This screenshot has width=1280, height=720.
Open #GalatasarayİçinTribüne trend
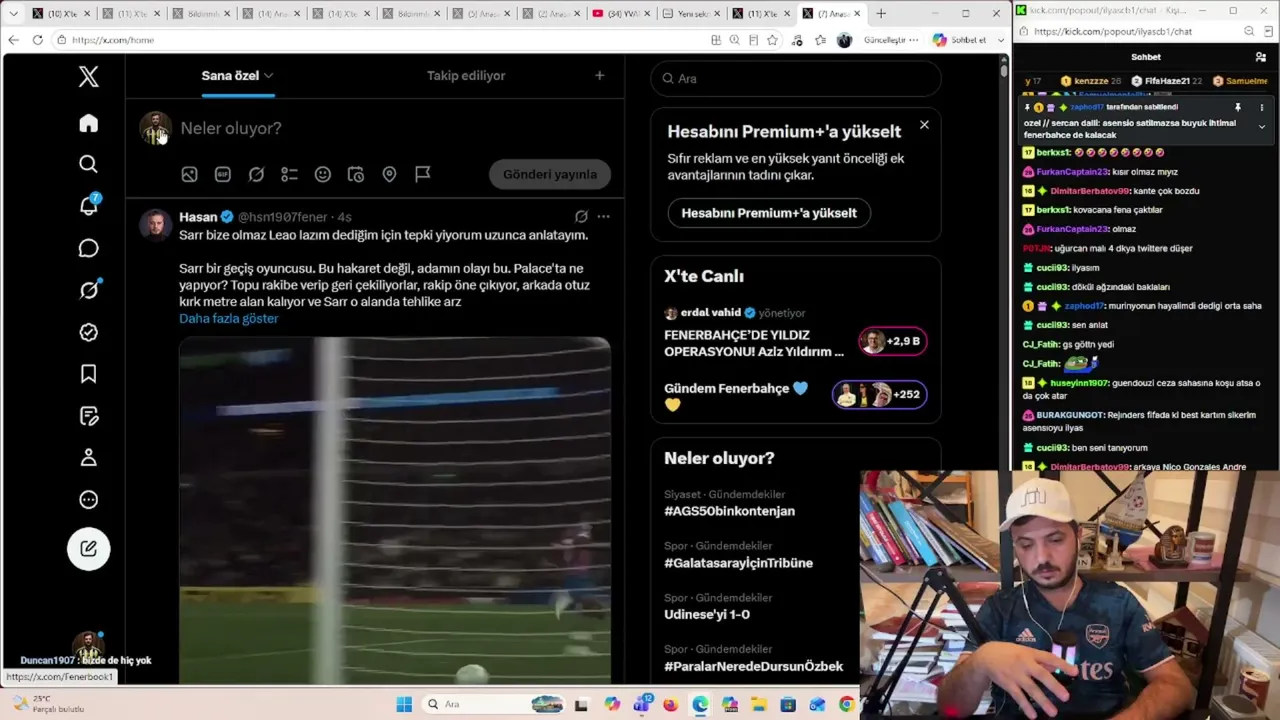pyautogui.click(x=738, y=563)
